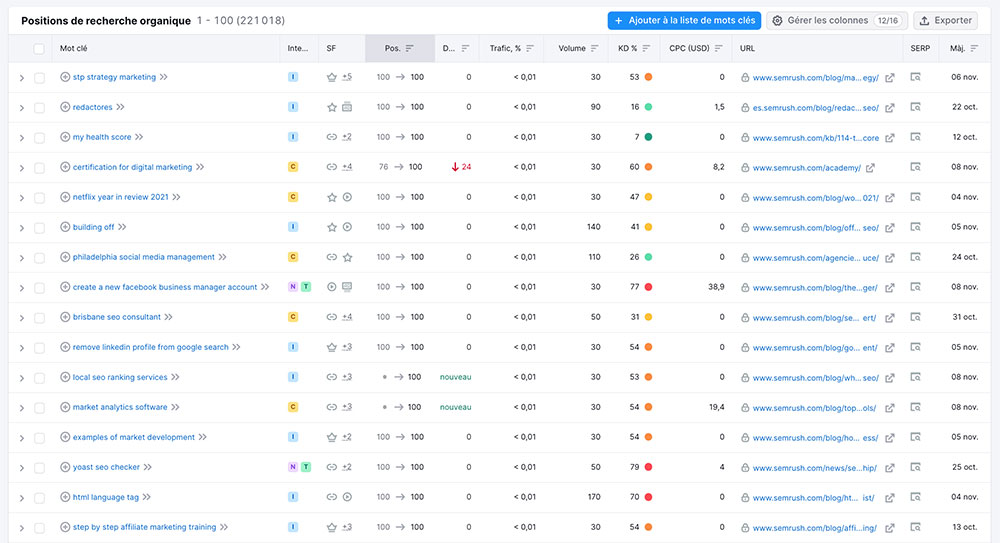Expand the html language tag row
Viewport: 1000px width, 543px height.
tap(22, 498)
